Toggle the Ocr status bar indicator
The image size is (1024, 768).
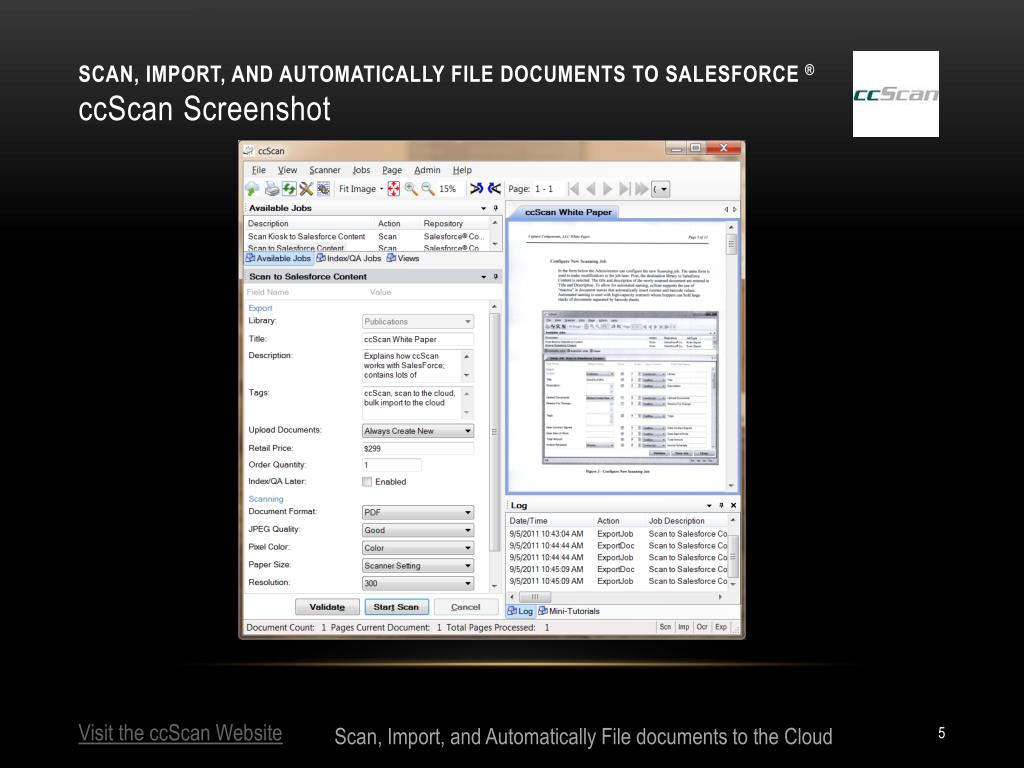pos(701,627)
